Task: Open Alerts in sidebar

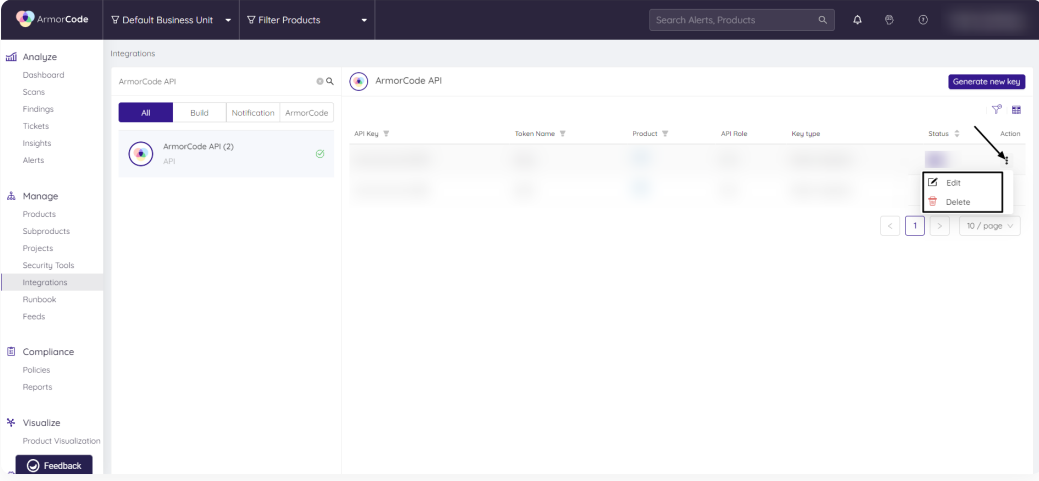Action: (x=33, y=160)
